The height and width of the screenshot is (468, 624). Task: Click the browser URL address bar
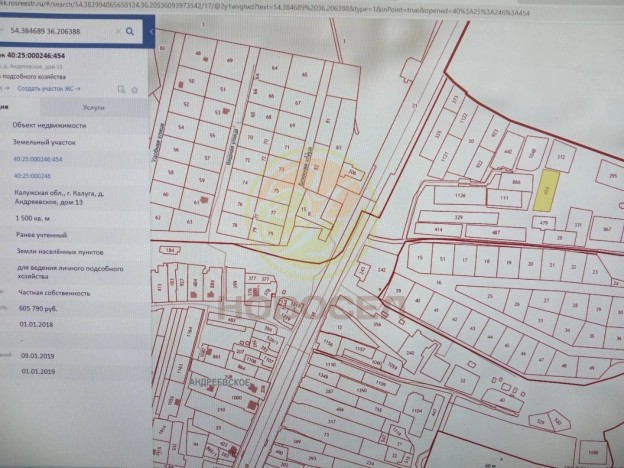click(x=300, y=4)
